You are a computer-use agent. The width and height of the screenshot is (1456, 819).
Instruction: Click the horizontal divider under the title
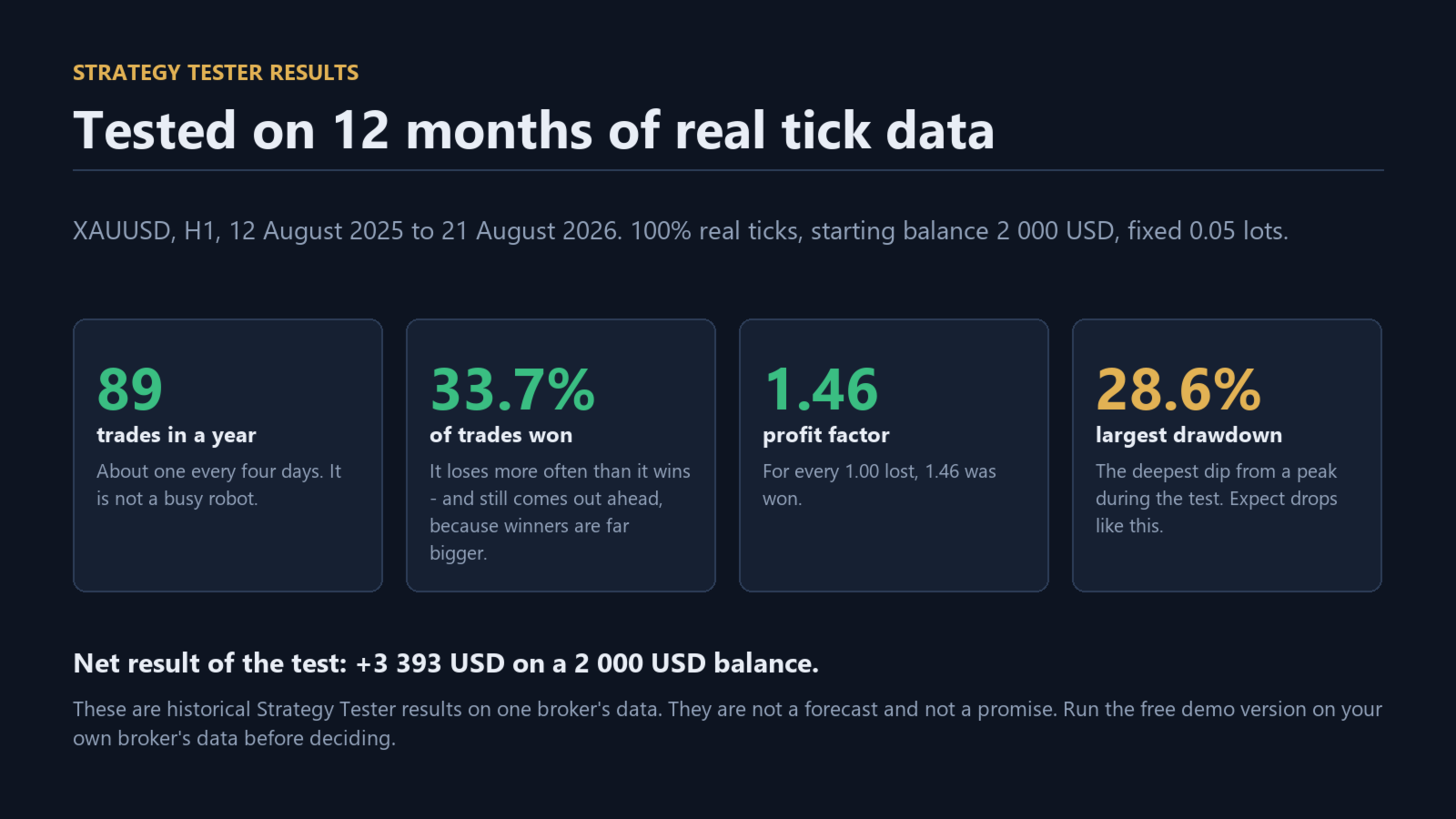coord(728,170)
